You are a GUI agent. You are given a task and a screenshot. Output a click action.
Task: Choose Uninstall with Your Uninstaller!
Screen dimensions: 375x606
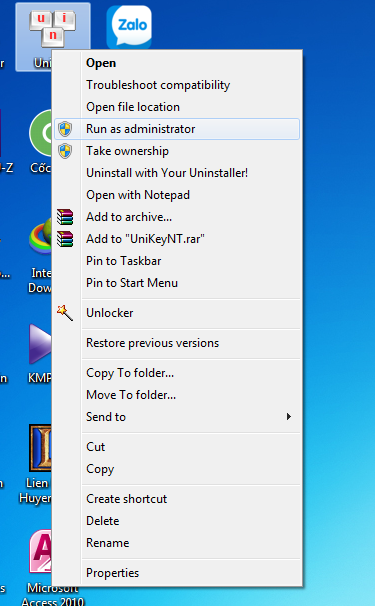click(177, 173)
